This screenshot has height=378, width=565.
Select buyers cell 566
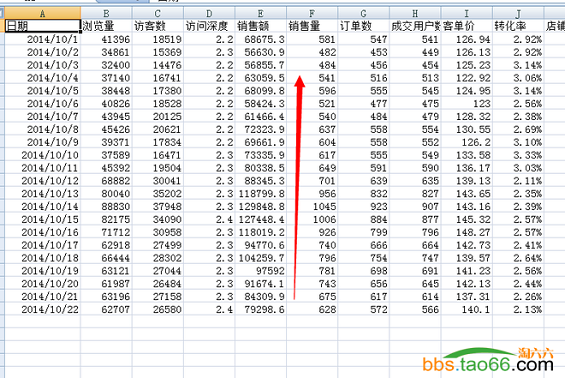[x=415, y=309]
